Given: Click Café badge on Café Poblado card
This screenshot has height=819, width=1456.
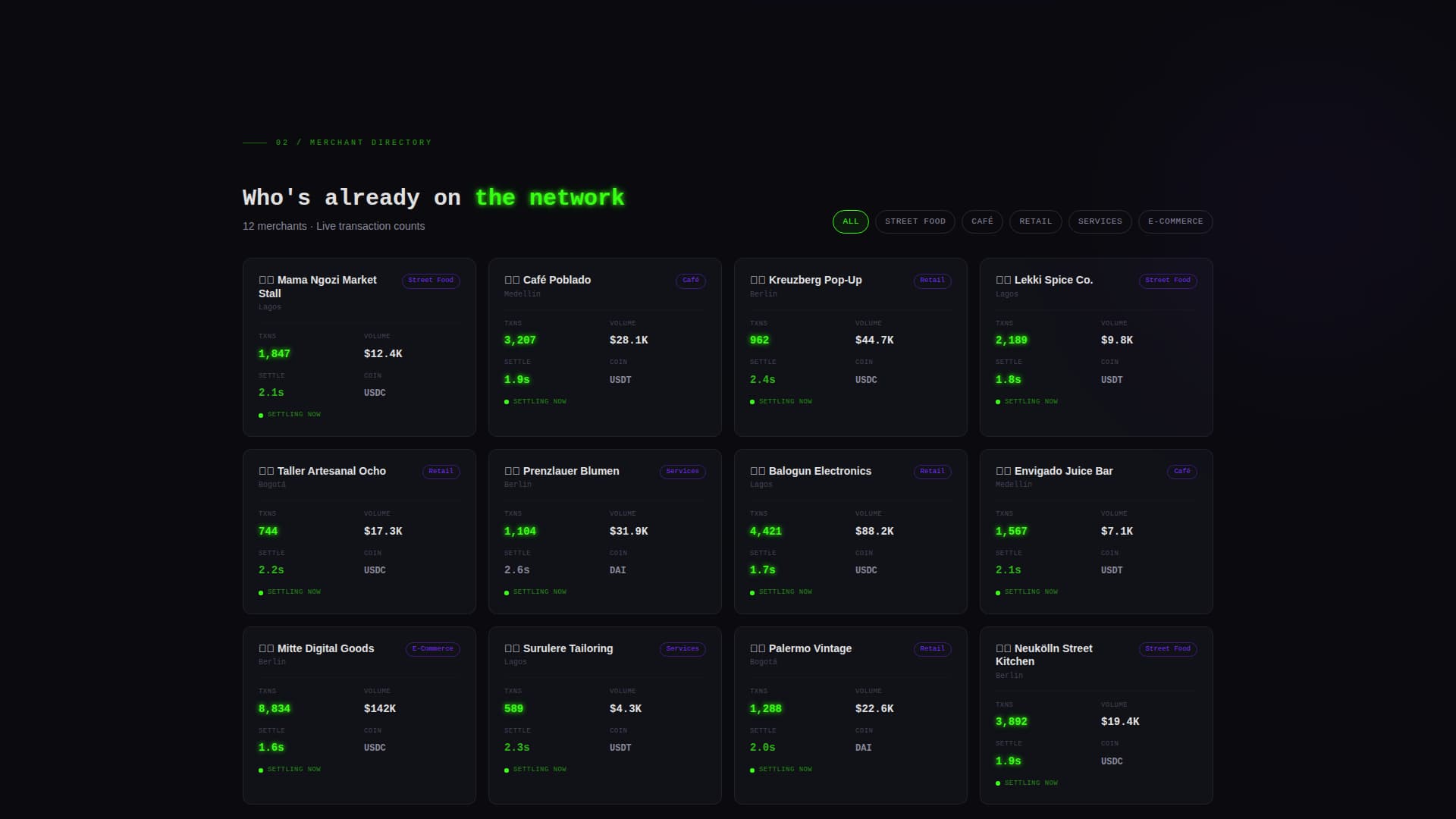Looking at the screenshot, I should tap(691, 281).
